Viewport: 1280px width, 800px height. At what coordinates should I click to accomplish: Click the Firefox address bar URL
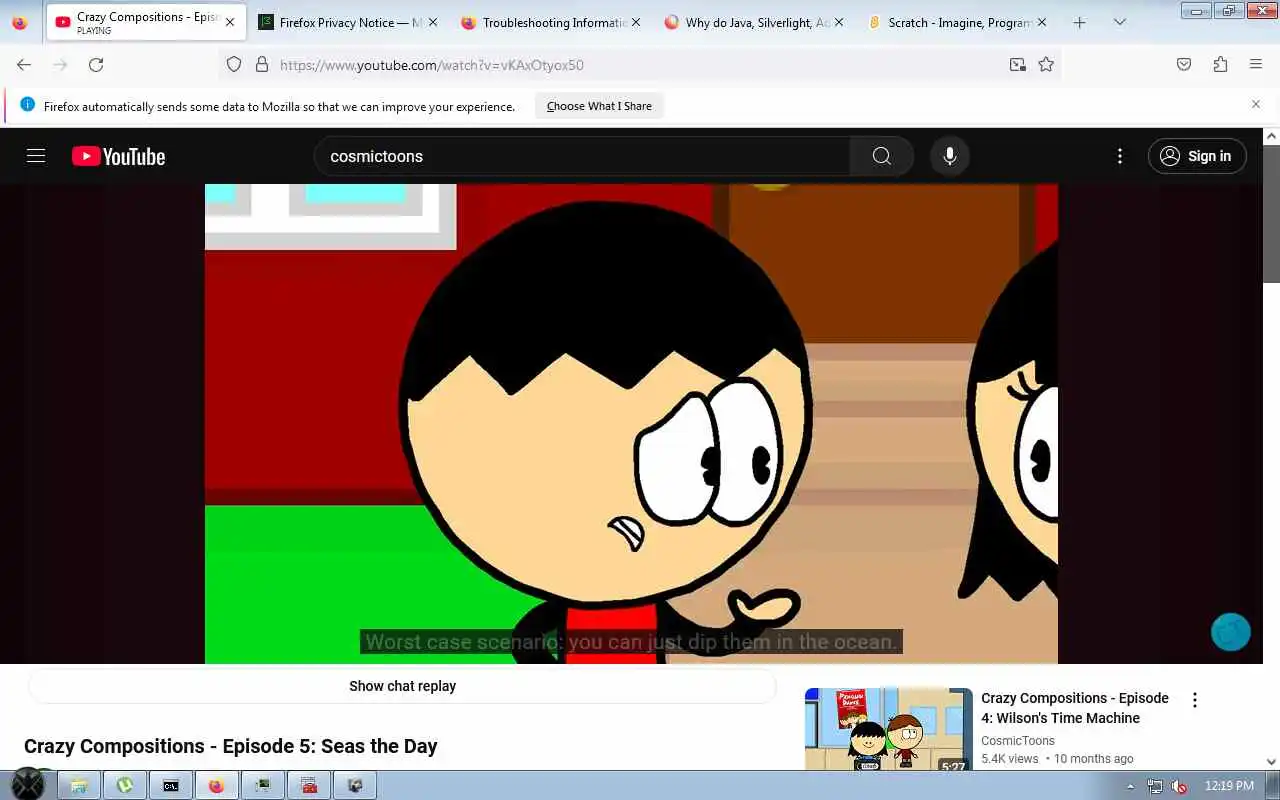click(x=432, y=65)
